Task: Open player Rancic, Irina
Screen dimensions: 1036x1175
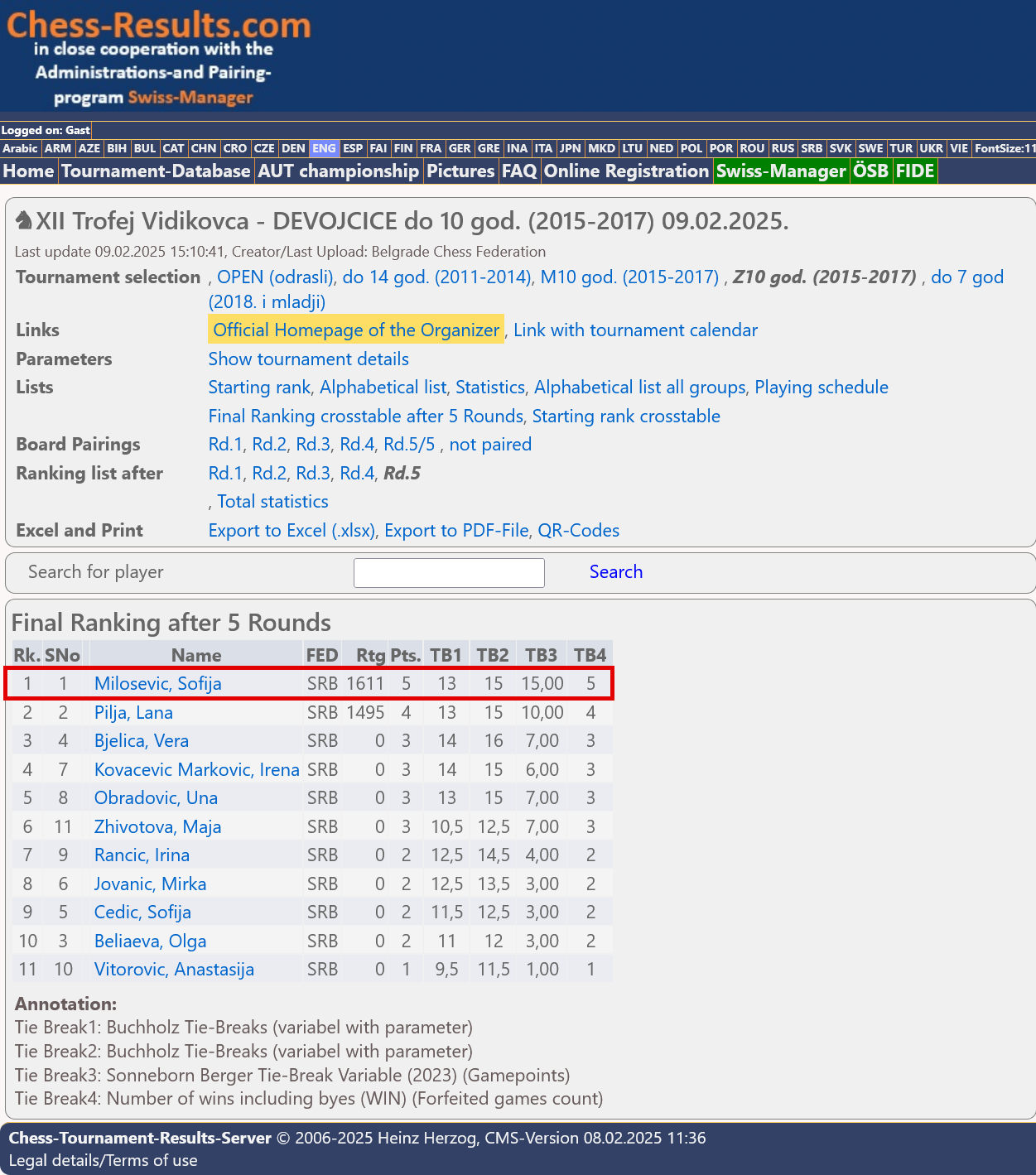Action: [142, 855]
